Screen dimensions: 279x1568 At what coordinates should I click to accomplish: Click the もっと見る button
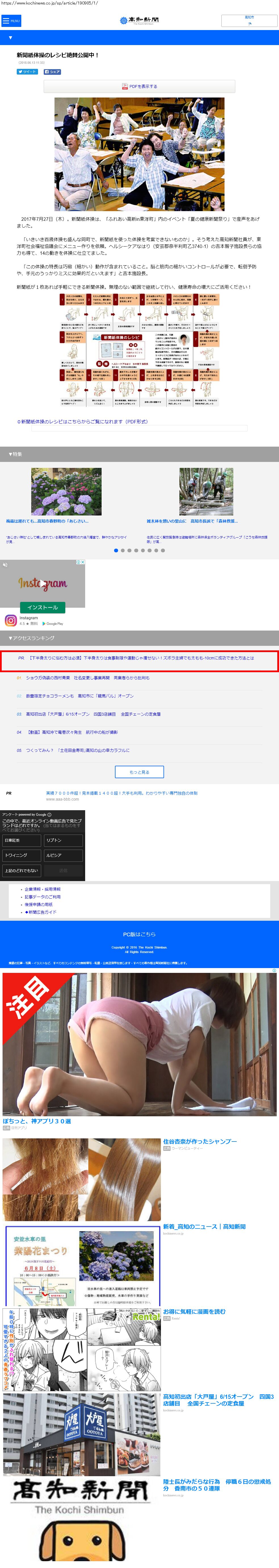click(x=140, y=772)
